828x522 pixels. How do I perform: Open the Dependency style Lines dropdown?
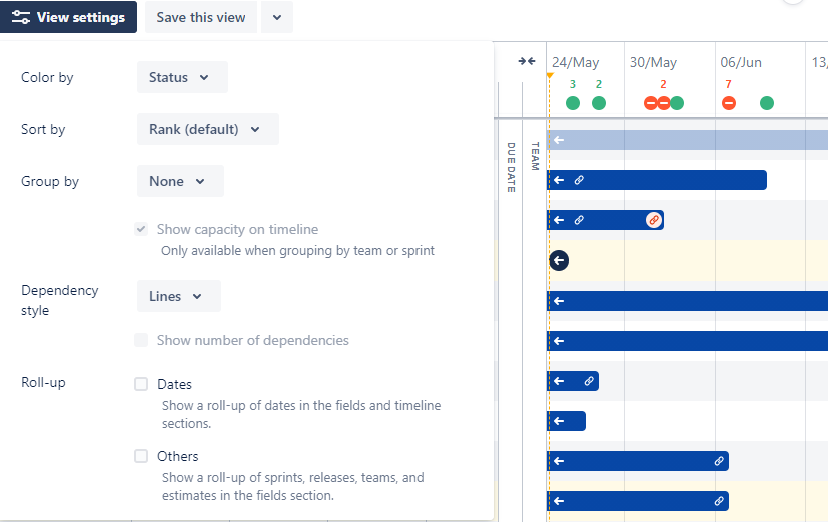click(x=178, y=296)
